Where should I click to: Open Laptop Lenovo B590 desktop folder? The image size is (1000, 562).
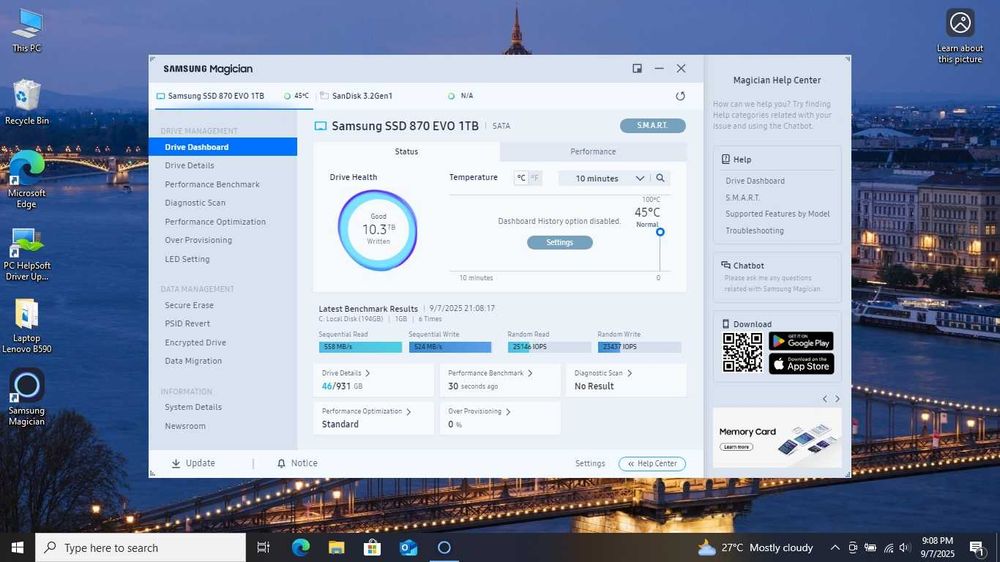click(x=27, y=326)
